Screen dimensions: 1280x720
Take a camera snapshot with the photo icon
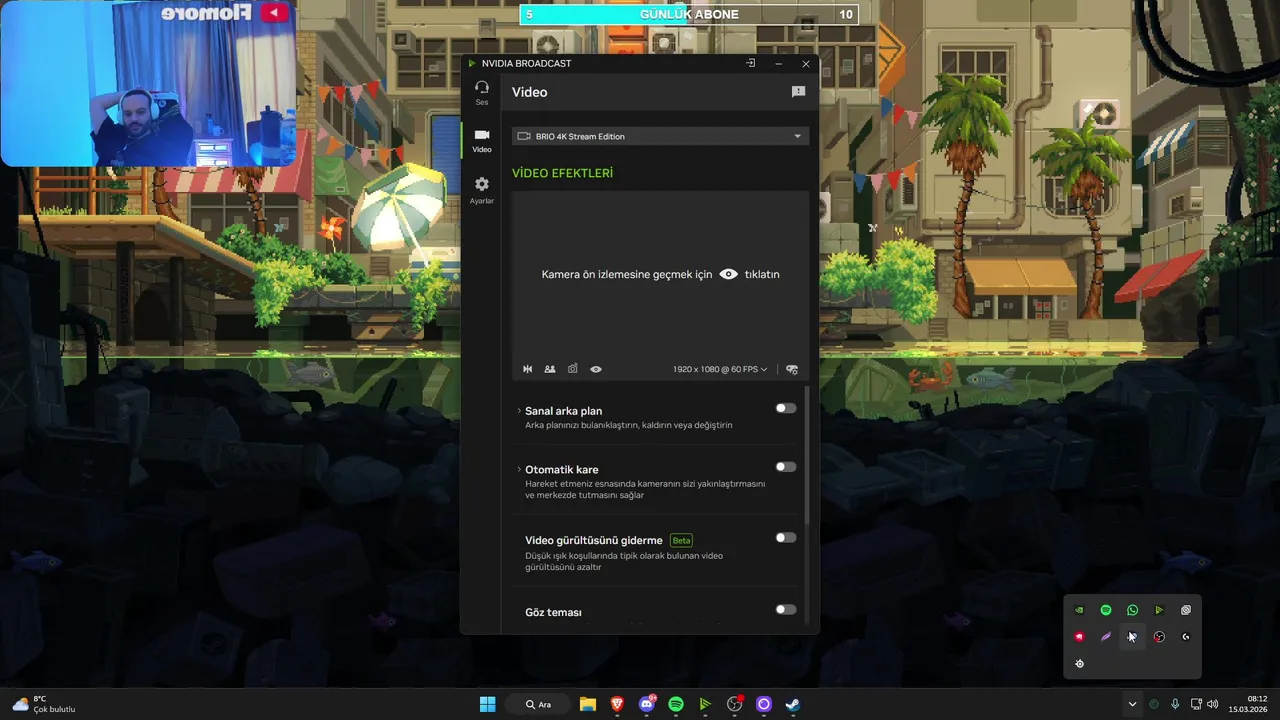click(573, 369)
